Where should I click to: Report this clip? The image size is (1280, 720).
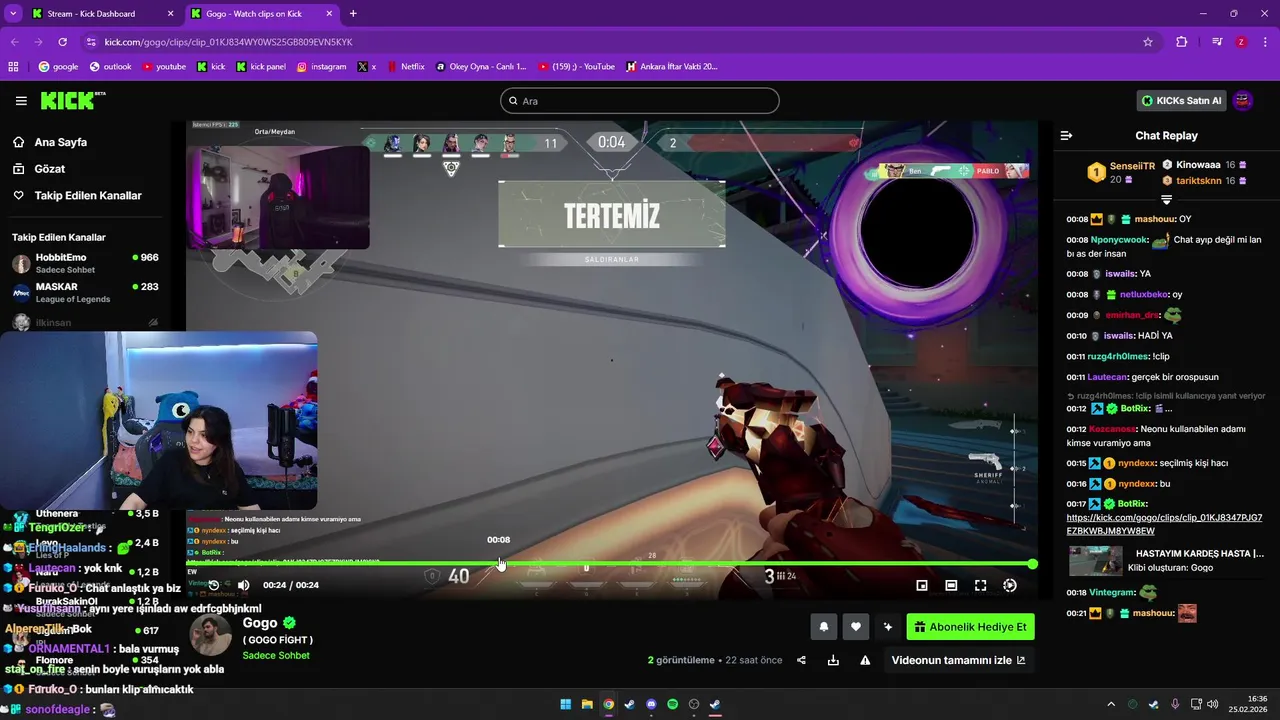click(x=865, y=660)
